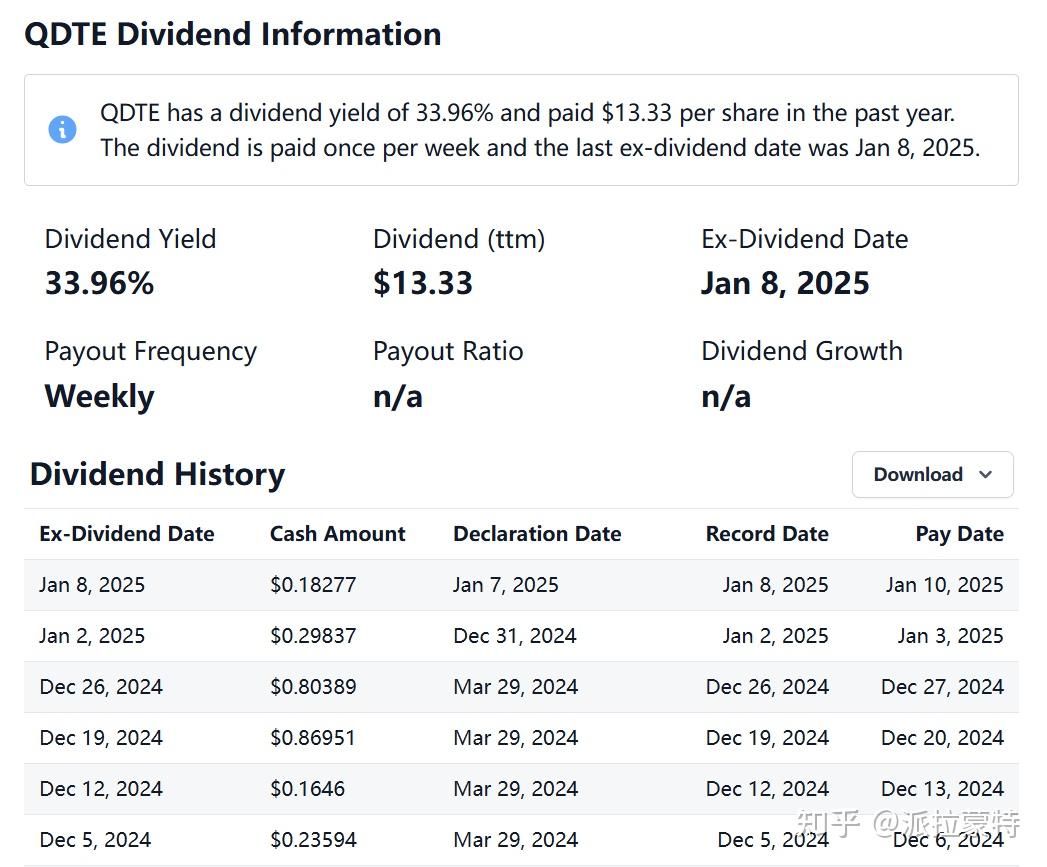Click the Pay Date column header
Viewport: 1047px width, 867px height.
click(959, 534)
